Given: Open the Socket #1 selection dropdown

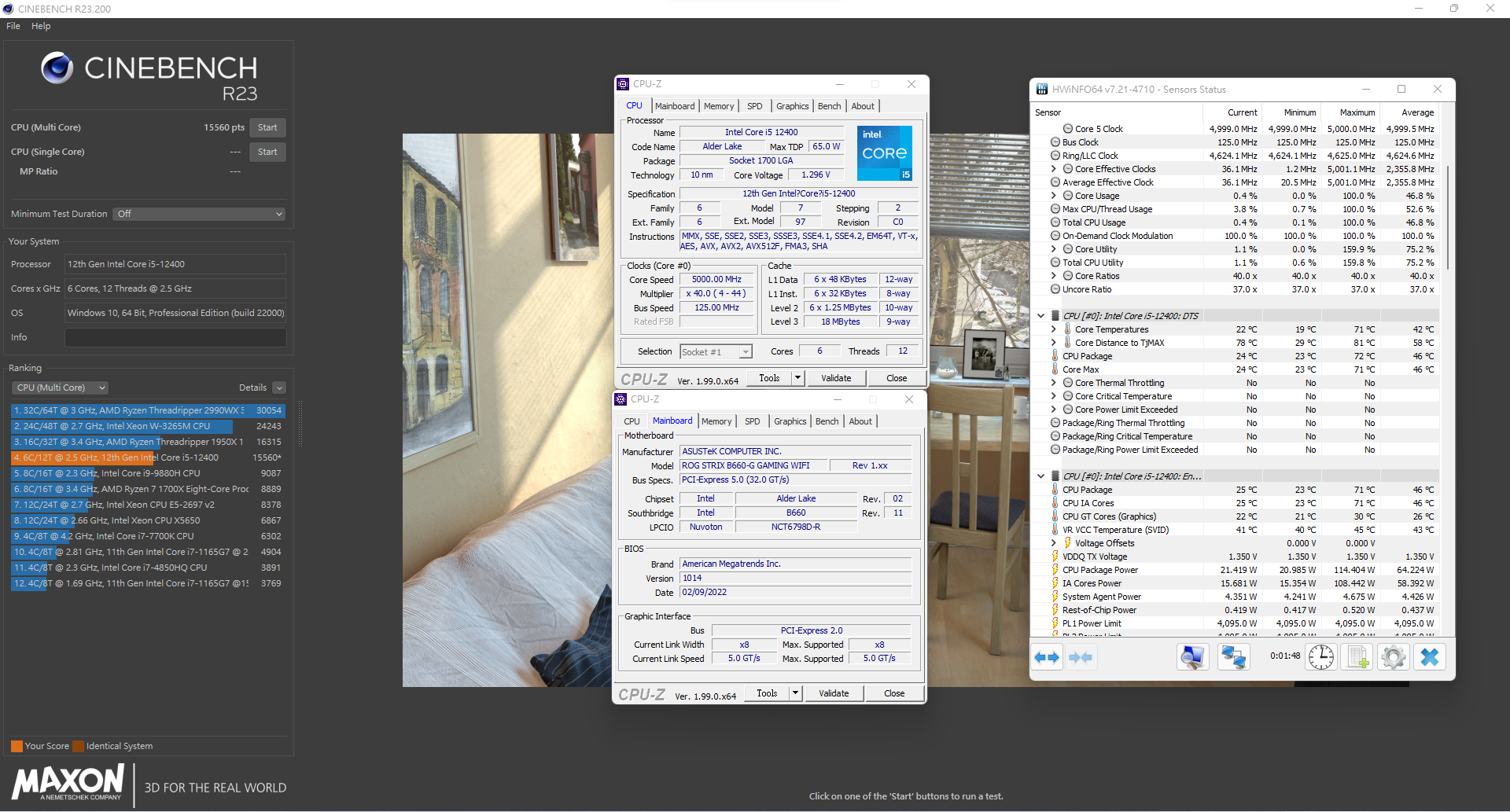Looking at the screenshot, I should coord(746,352).
